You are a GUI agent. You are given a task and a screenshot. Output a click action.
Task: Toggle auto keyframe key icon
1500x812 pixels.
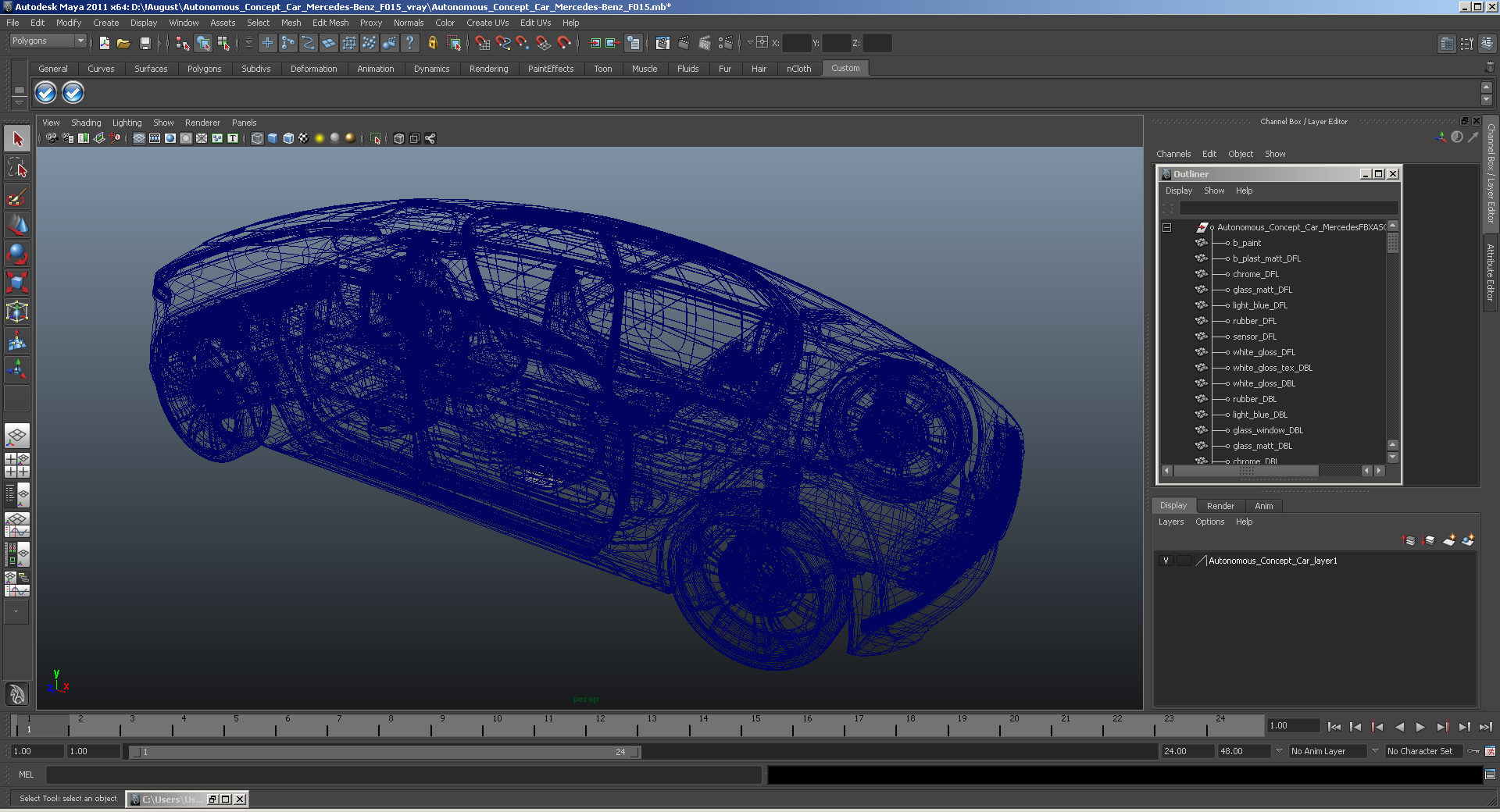click(1473, 751)
